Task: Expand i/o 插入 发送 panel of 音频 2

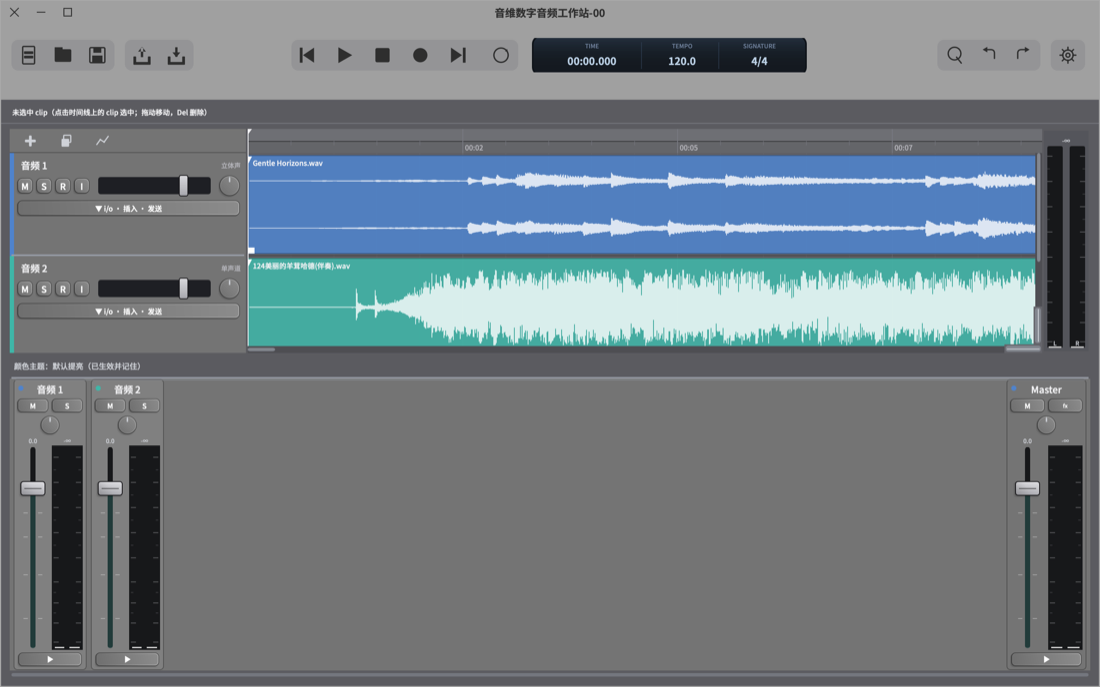Action: pos(128,311)
